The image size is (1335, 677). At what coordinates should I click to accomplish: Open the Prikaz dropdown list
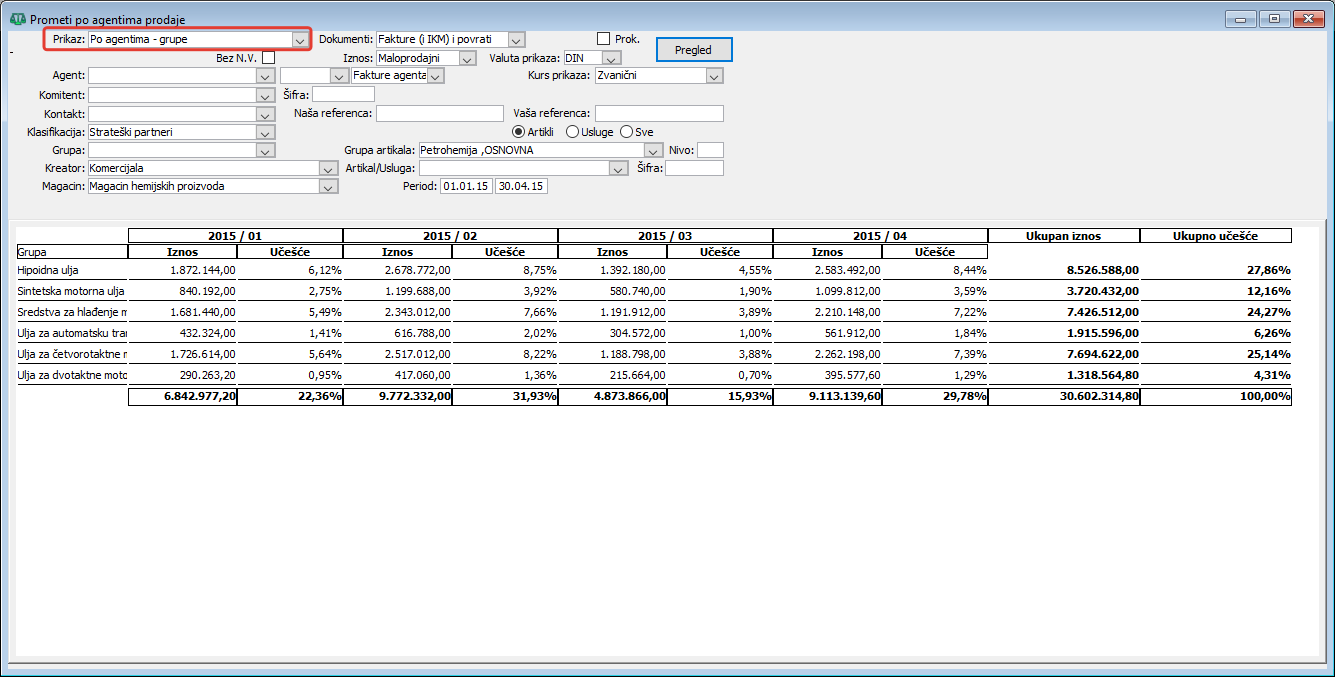[x=300, y=40]
